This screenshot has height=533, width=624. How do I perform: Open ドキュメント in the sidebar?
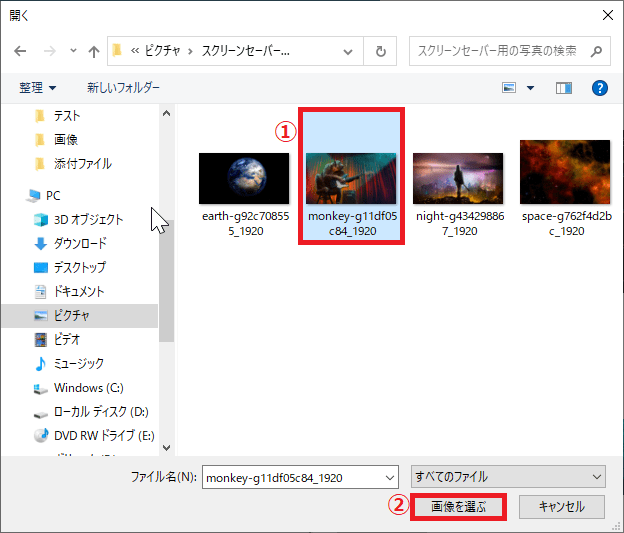point(79,292)
